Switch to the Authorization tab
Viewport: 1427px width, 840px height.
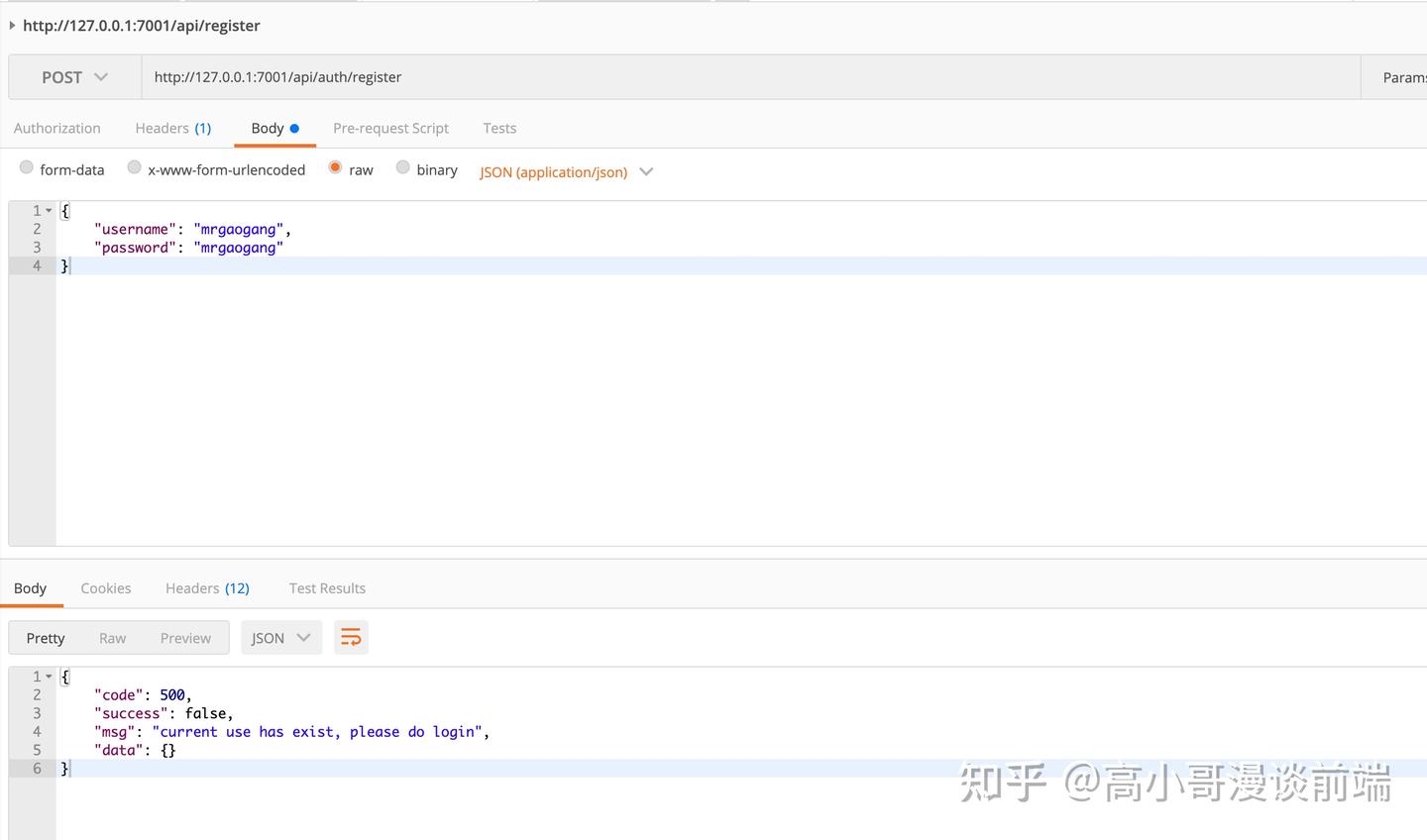pyautogui.click(x=57, y=129)
